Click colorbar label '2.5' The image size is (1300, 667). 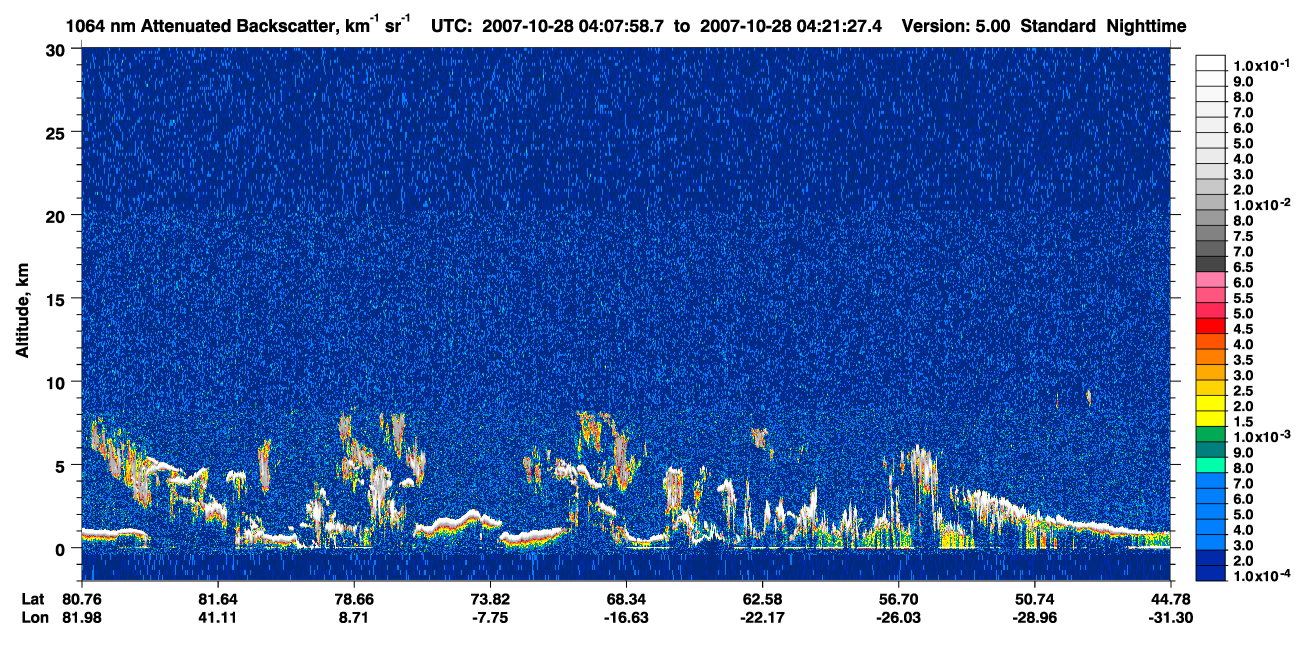(1243, 390)
